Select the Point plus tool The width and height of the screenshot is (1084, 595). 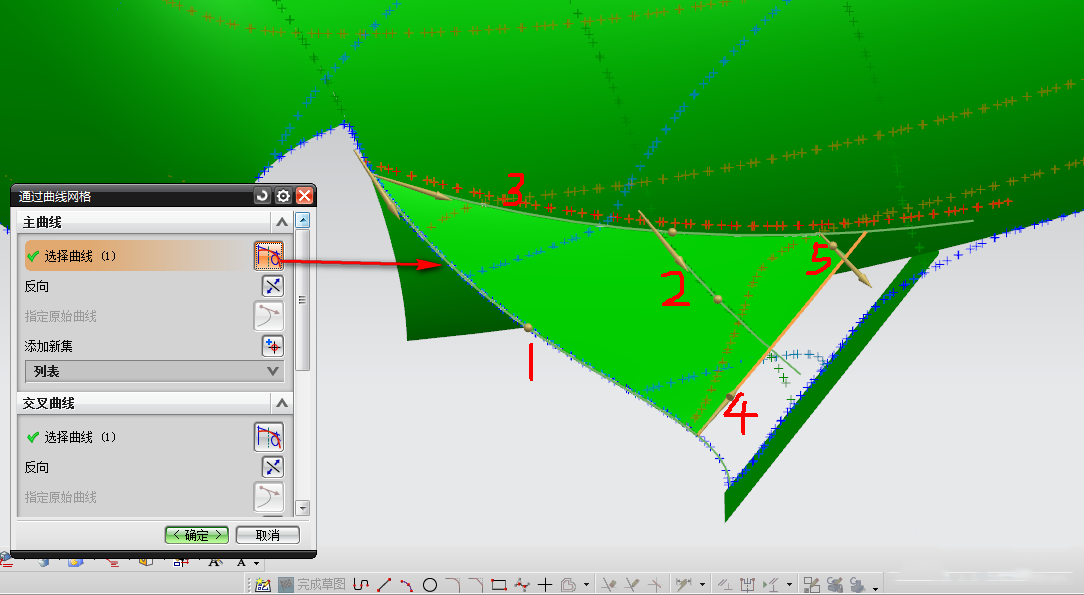tap(545, 585)
